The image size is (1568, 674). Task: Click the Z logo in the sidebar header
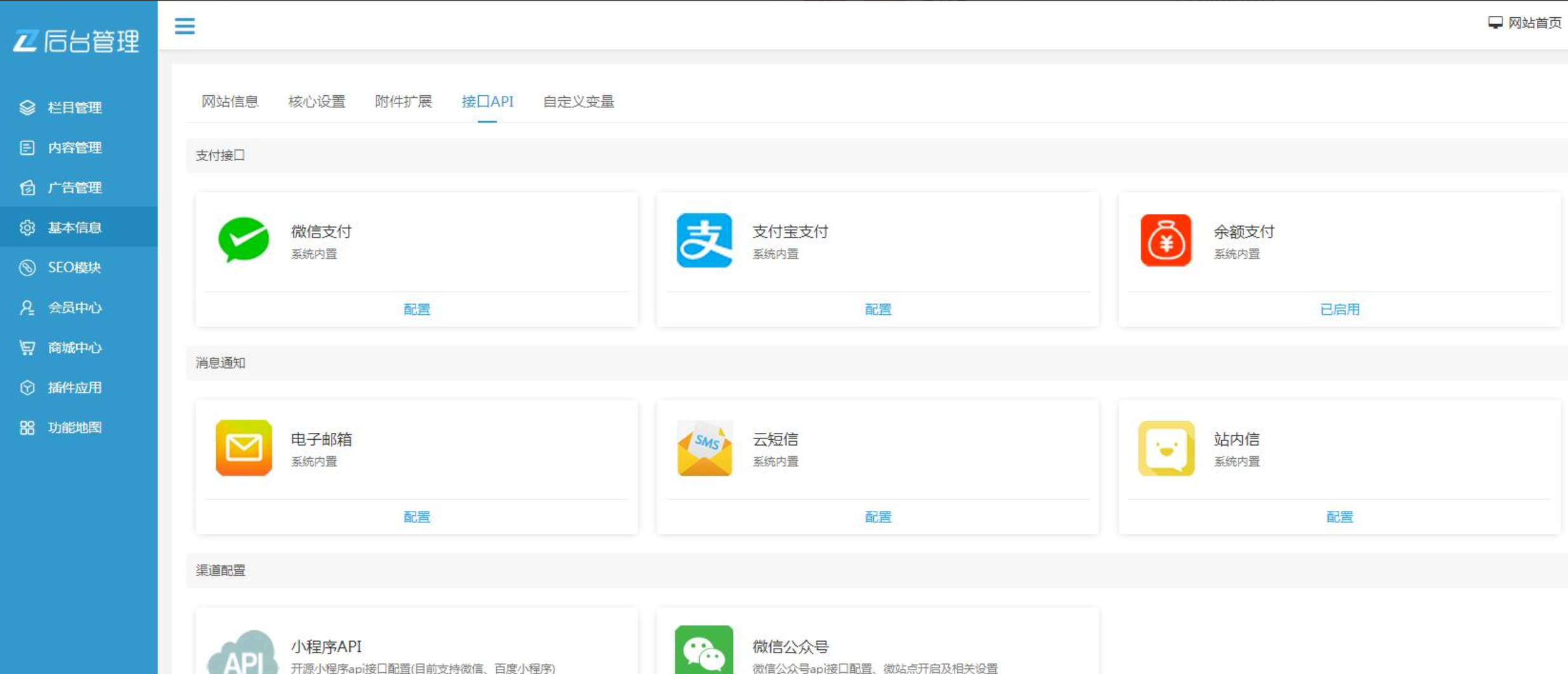point(25,41)
